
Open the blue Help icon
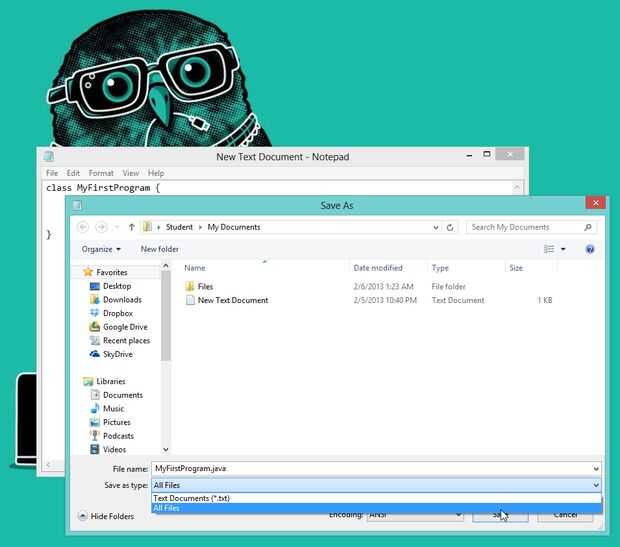(590, 249)
